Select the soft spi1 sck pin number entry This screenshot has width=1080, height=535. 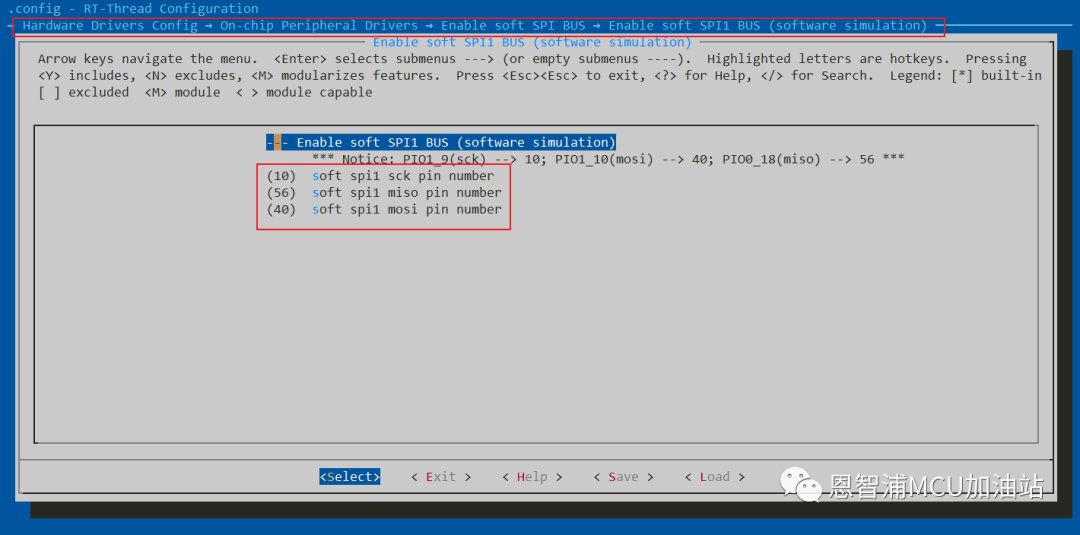point(380,176)
